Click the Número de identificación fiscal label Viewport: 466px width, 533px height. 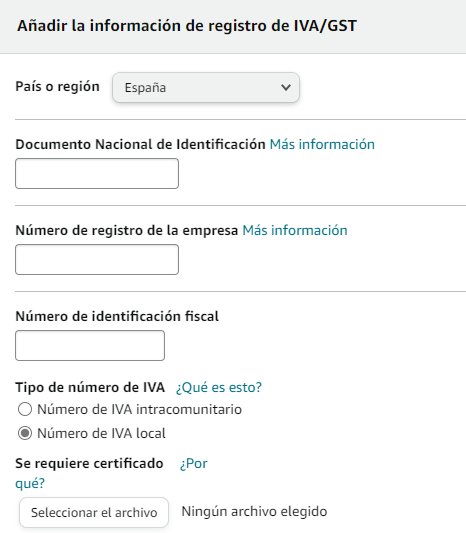tap(117, 316)
